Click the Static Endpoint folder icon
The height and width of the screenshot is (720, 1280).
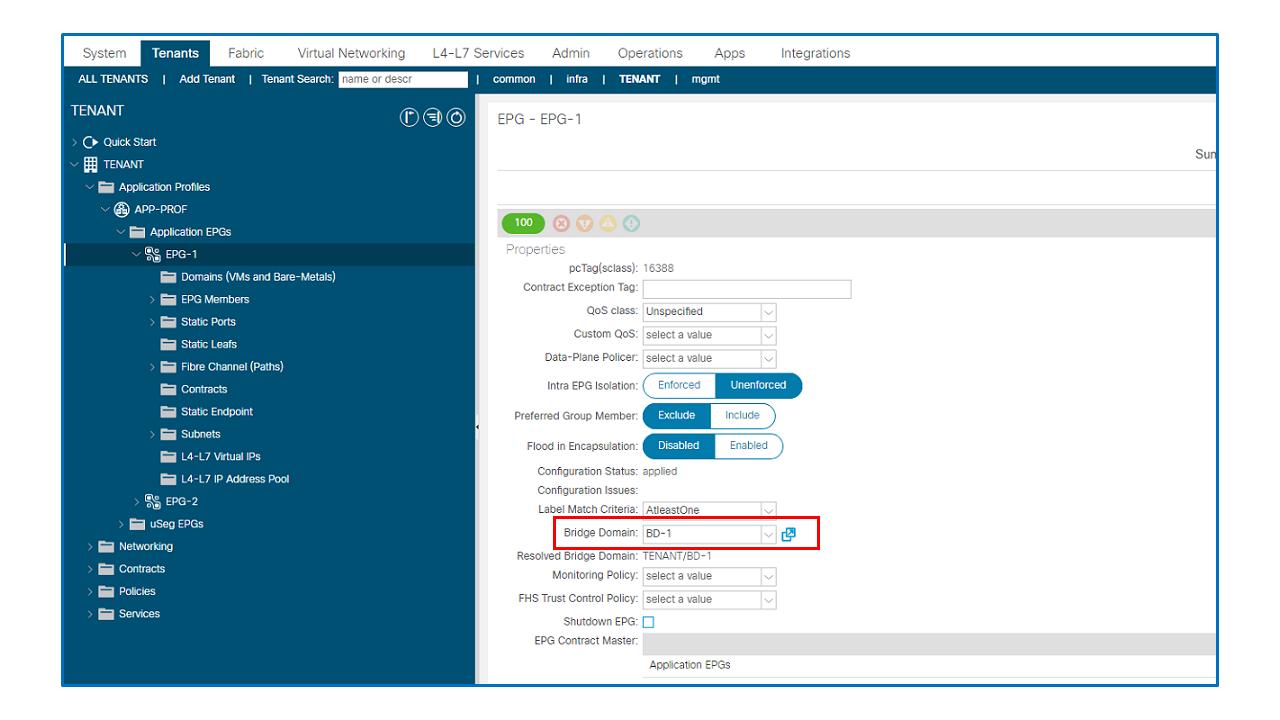point(168,412)
